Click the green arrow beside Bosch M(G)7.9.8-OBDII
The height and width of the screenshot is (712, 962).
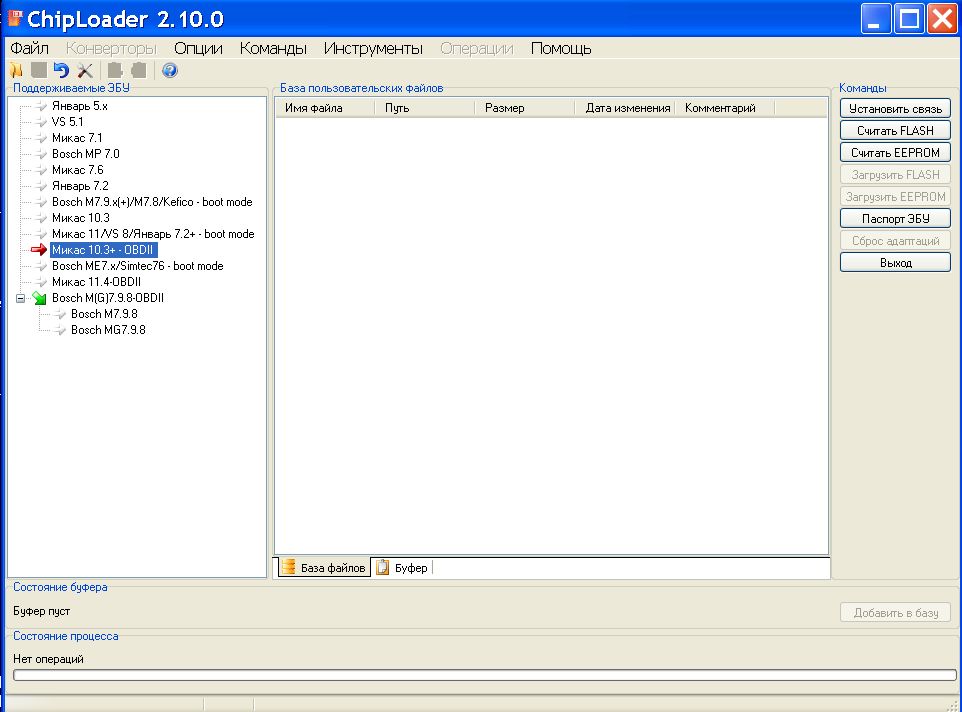(39, 298)
